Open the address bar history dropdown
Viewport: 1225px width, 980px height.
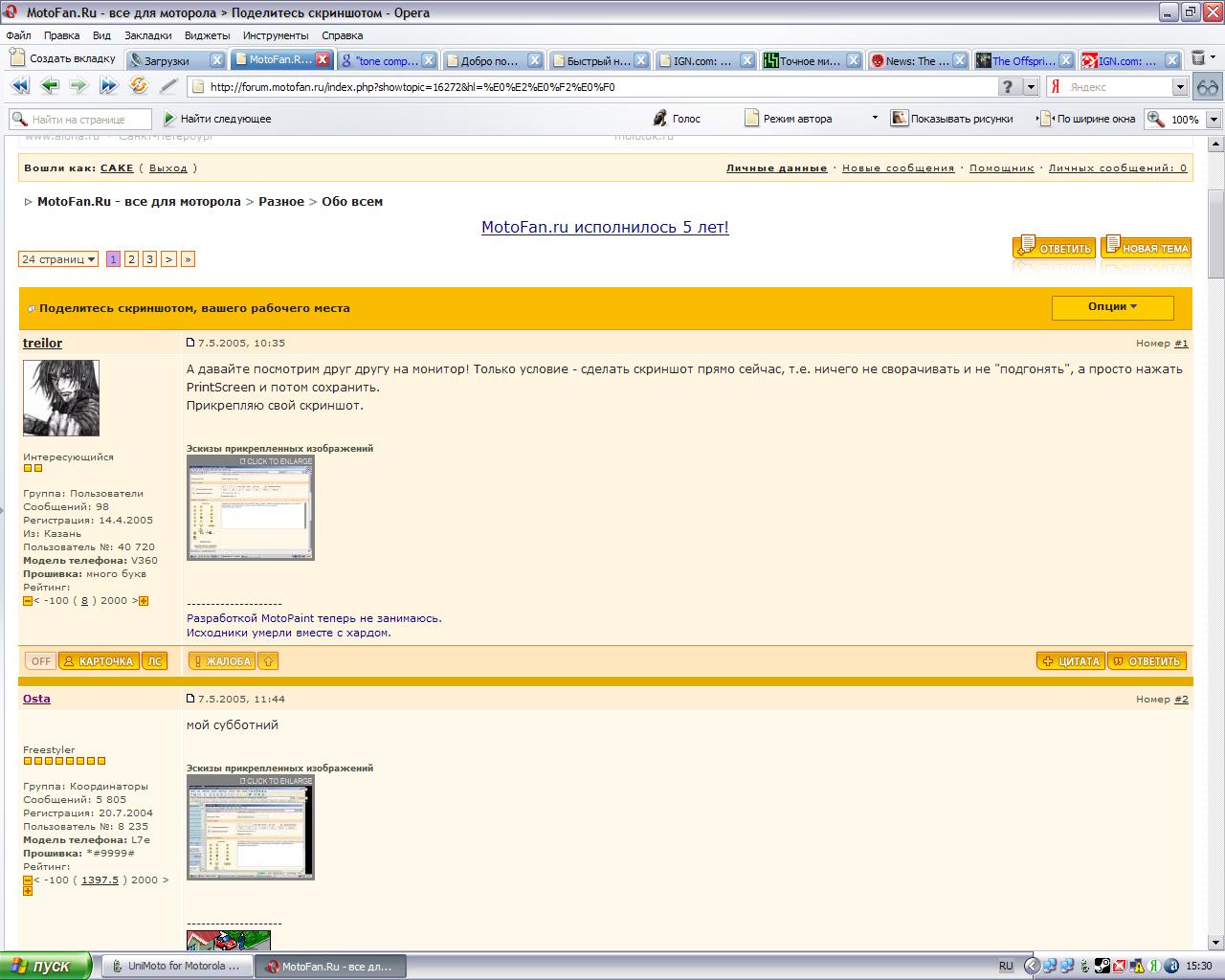coord(1031,87)
